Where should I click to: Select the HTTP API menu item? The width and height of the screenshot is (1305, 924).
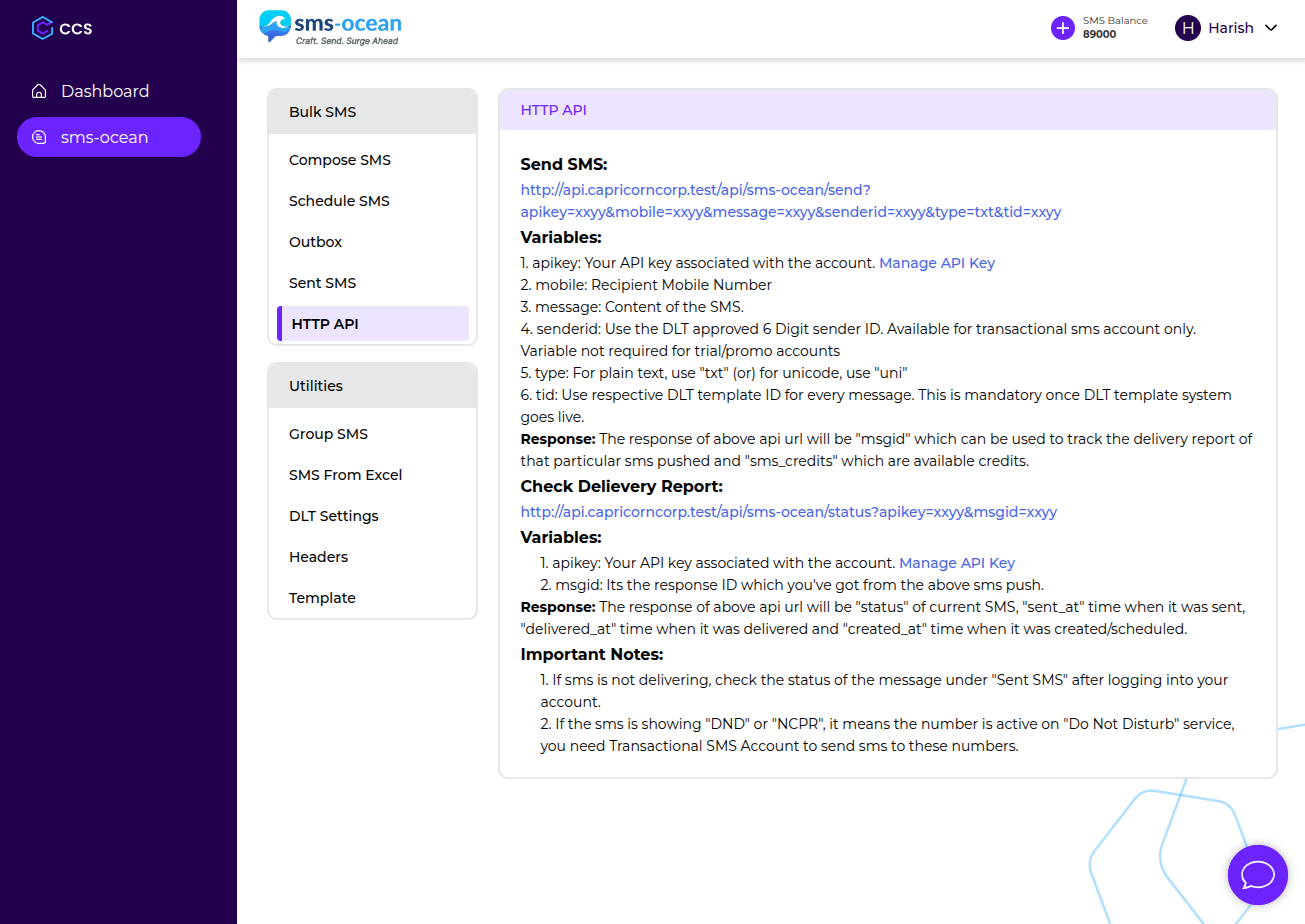click(325, 324)
